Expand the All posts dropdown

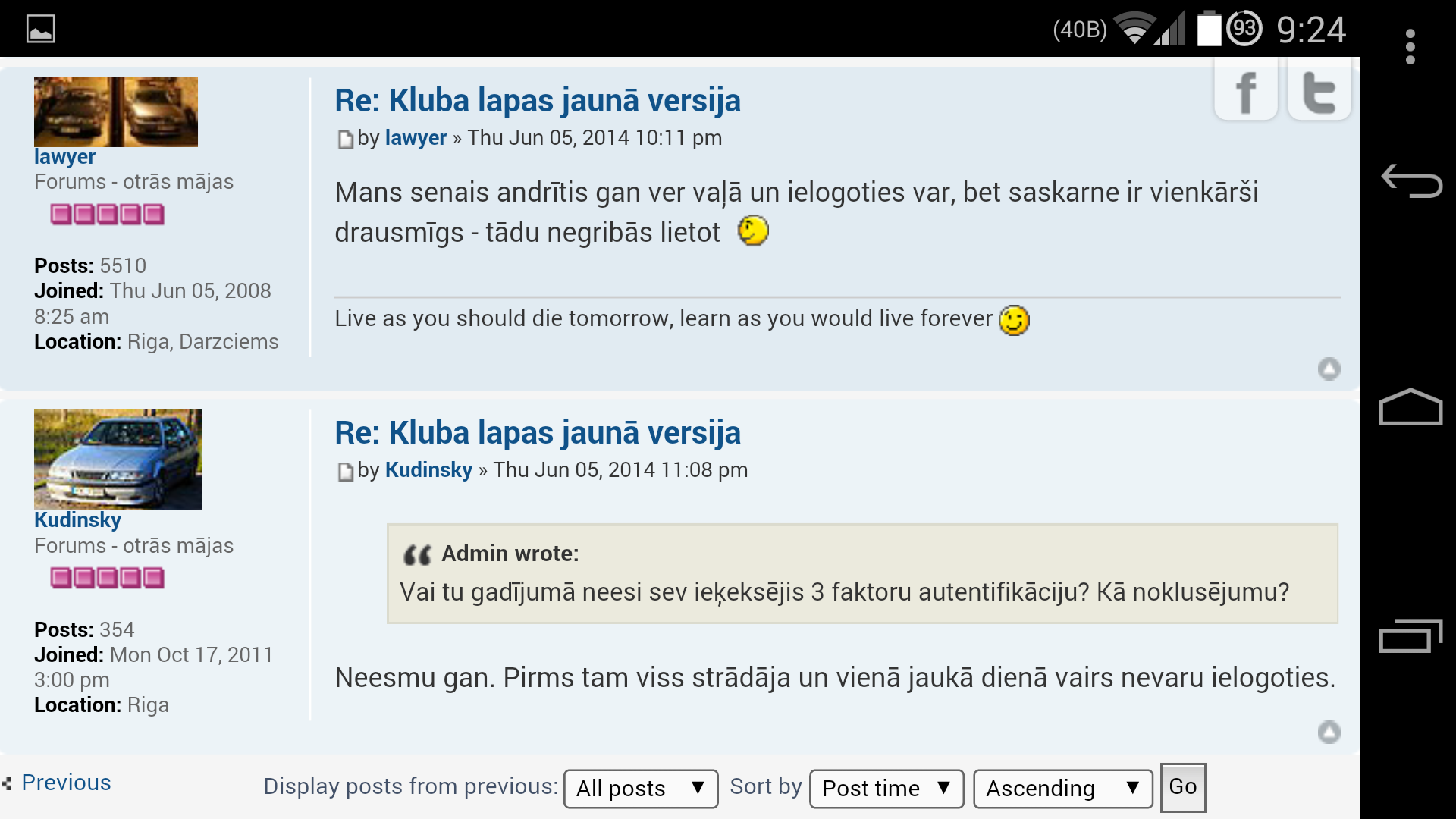click(640, 789)
